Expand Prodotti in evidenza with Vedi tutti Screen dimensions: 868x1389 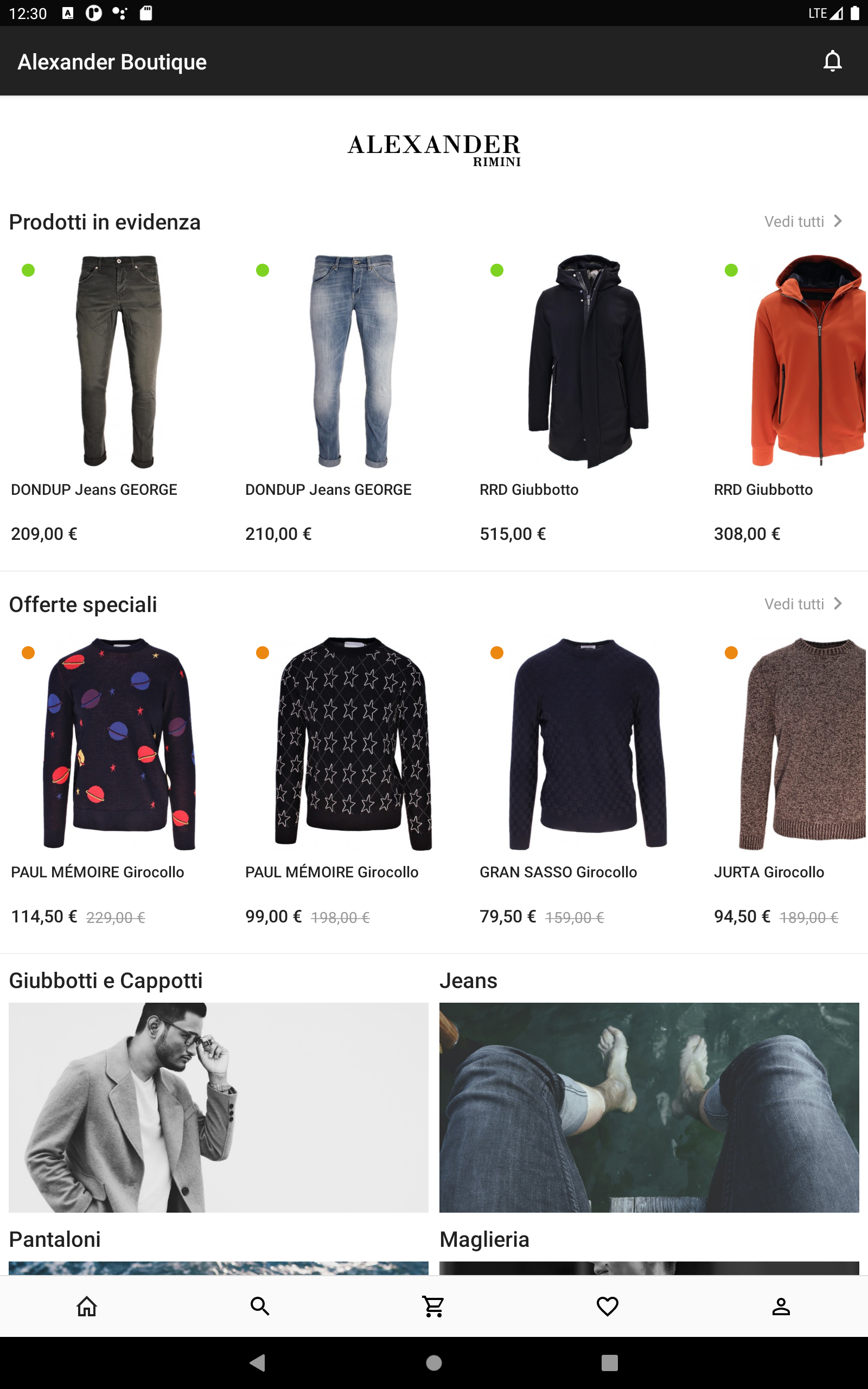coord(803,221)
